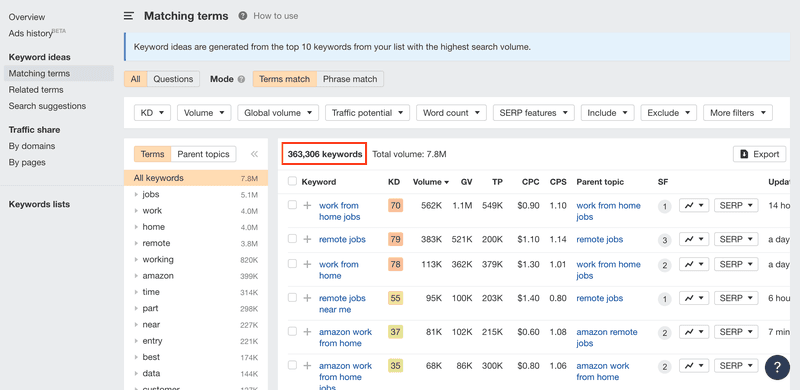
Task: Open trend chart dropdown for 'work from home jobs'
Action: pos(694,205)
